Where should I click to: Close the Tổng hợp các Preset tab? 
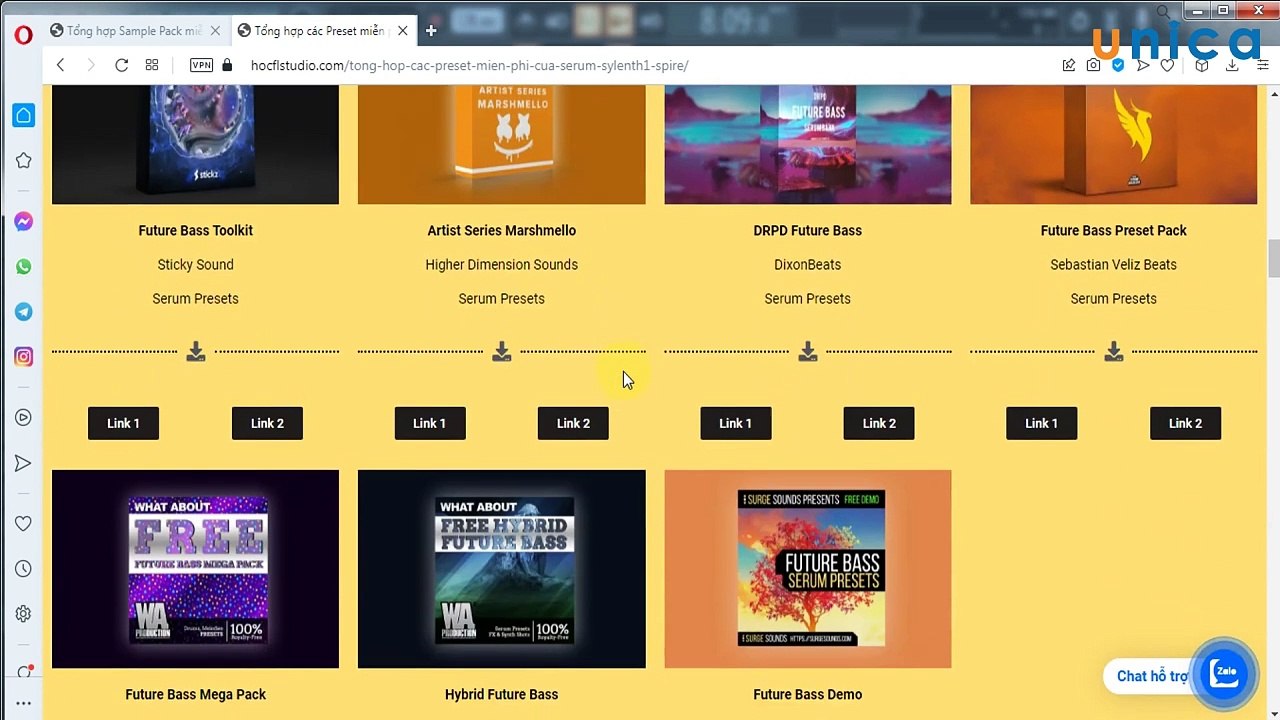pos(402,31)
